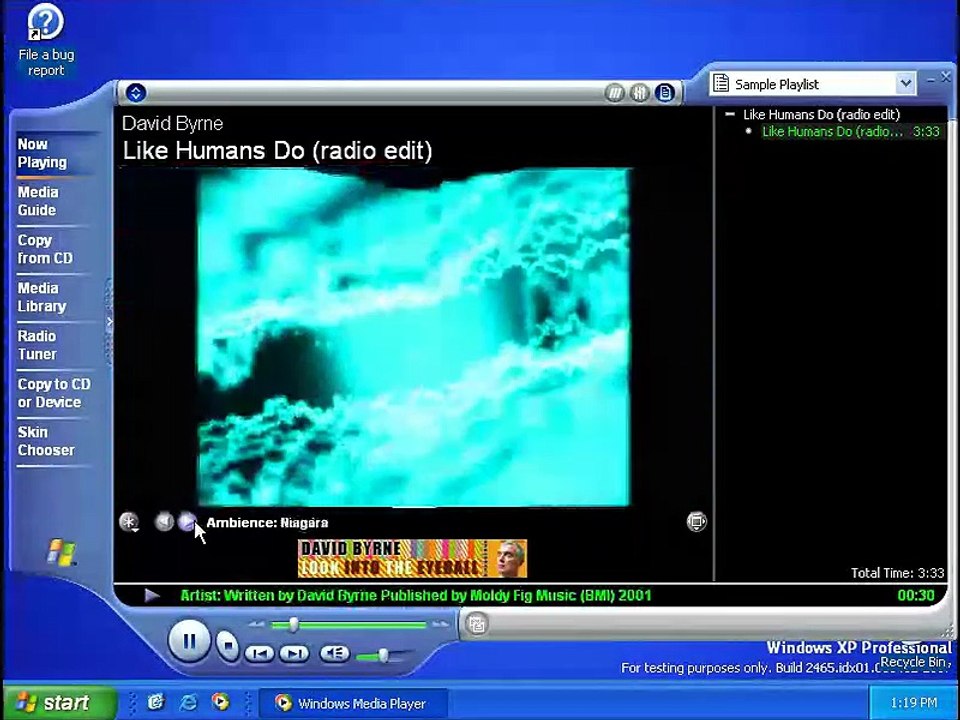This screenshot has height=720, width=960.
Task: Adjust the volume slider
Action: coord(383,656)
